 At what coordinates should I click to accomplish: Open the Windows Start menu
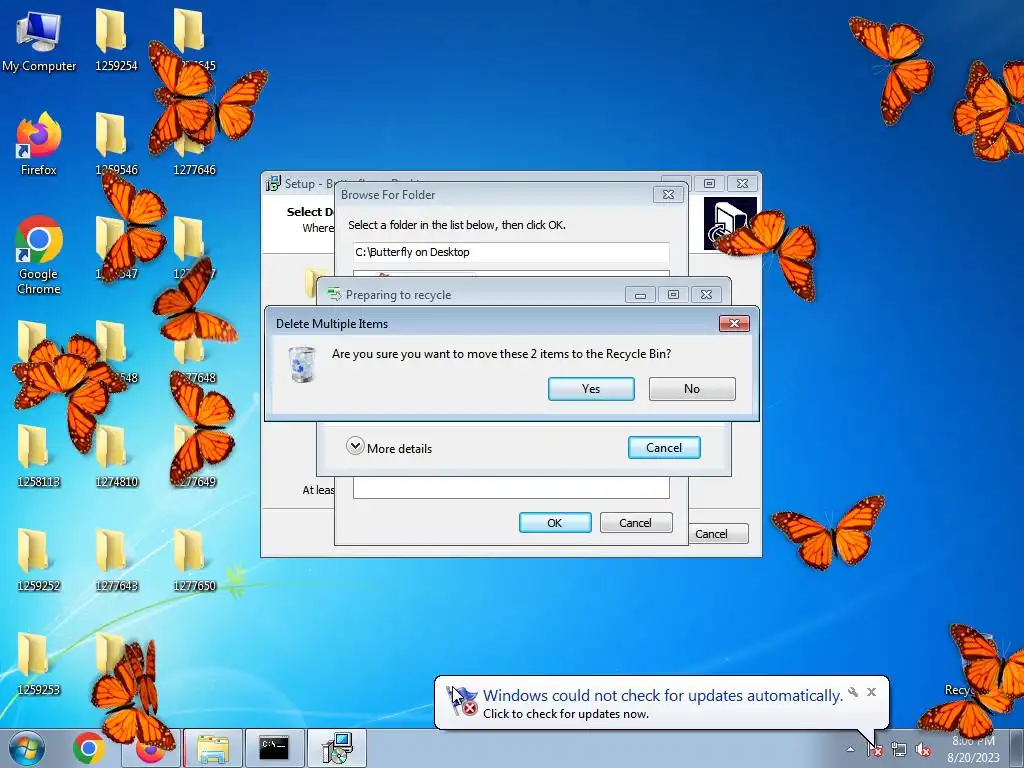(27, 748)
